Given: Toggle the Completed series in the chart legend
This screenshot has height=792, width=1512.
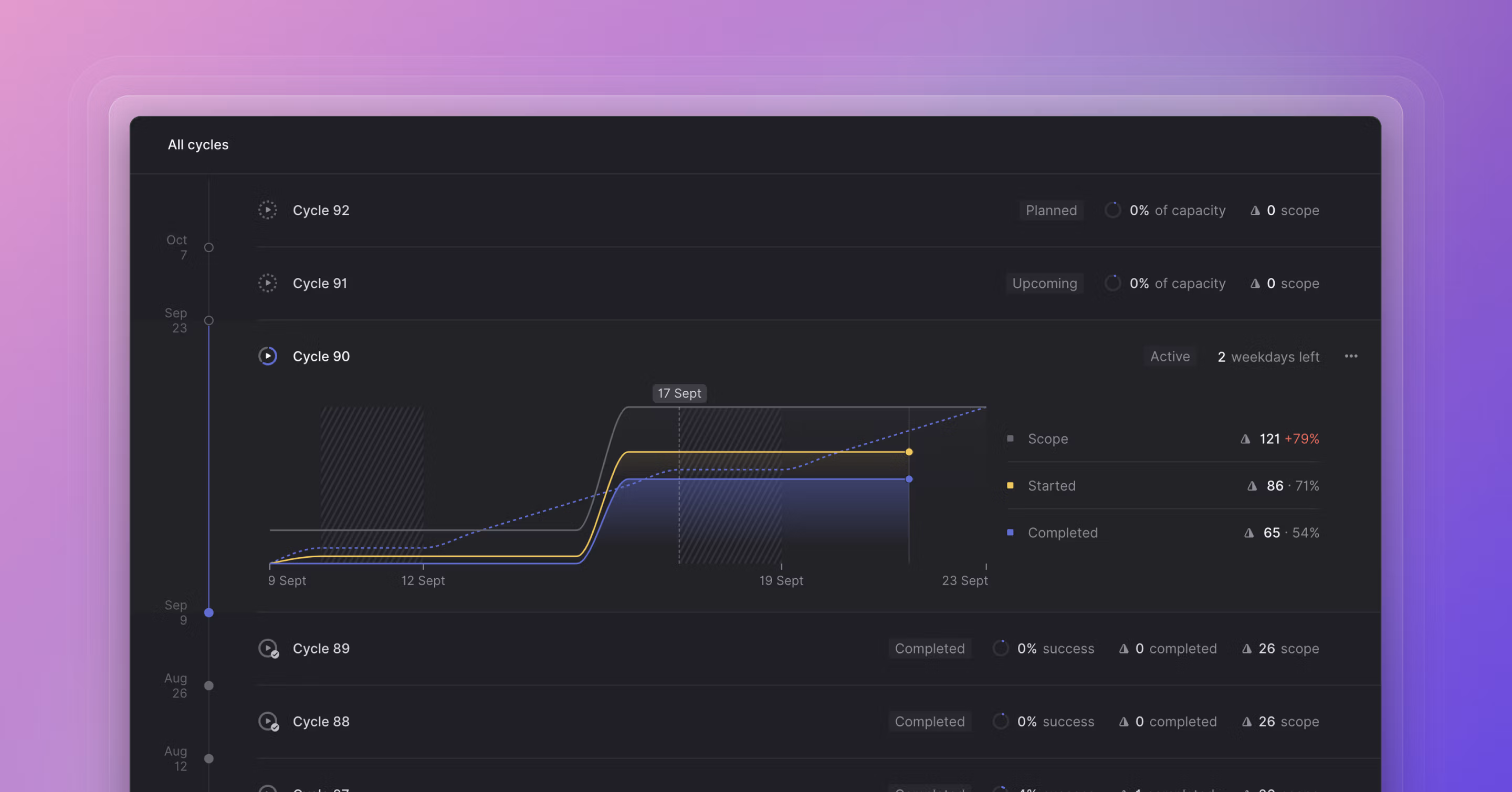Looking at the screenshot, I should (1063, 533).
